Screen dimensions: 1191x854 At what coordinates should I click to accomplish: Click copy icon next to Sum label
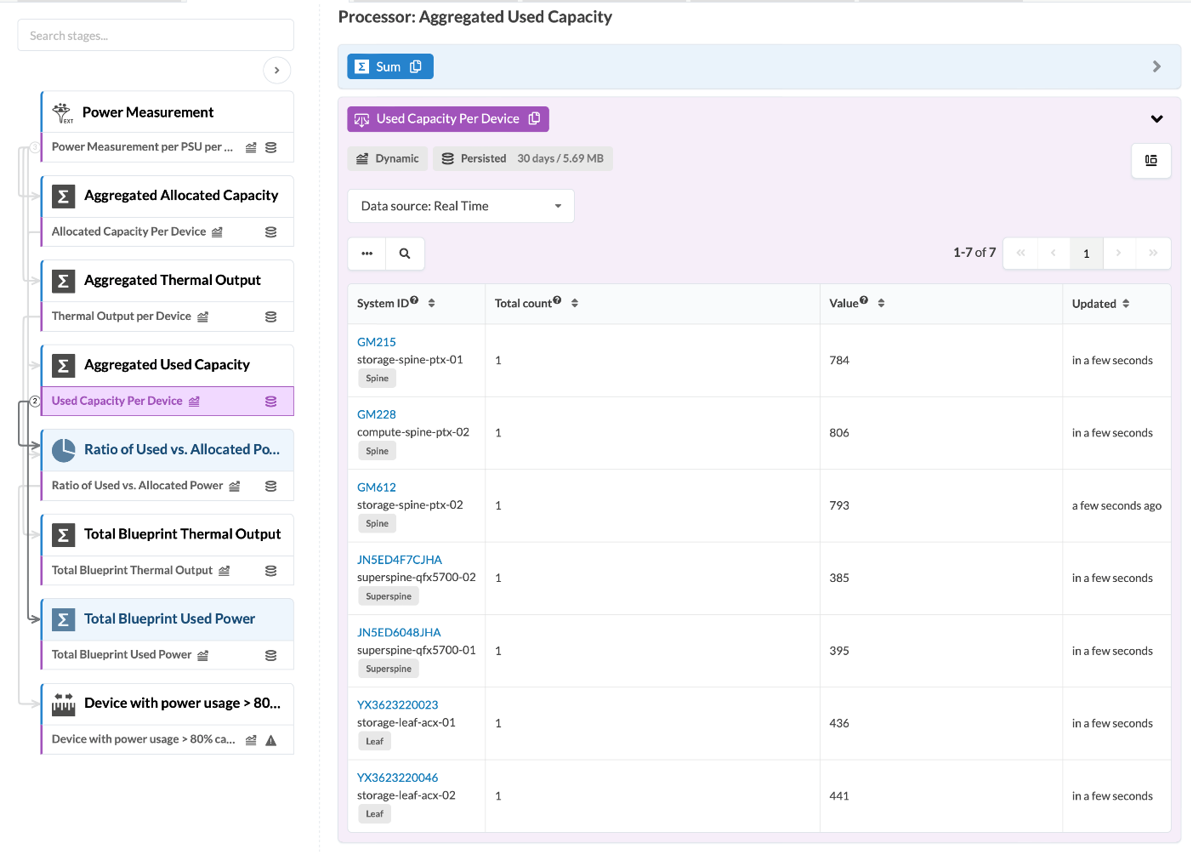(x=416, y=67)
